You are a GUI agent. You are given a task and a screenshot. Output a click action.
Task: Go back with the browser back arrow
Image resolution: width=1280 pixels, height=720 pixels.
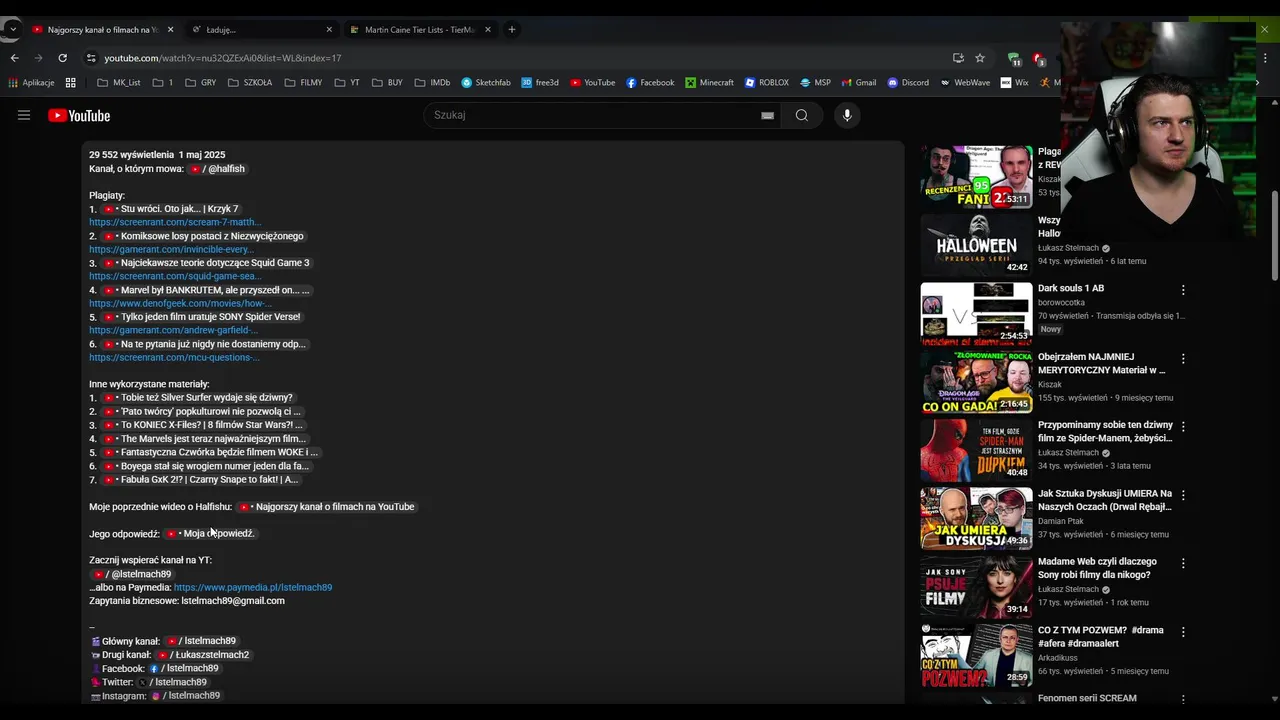[x=15, y=58]
